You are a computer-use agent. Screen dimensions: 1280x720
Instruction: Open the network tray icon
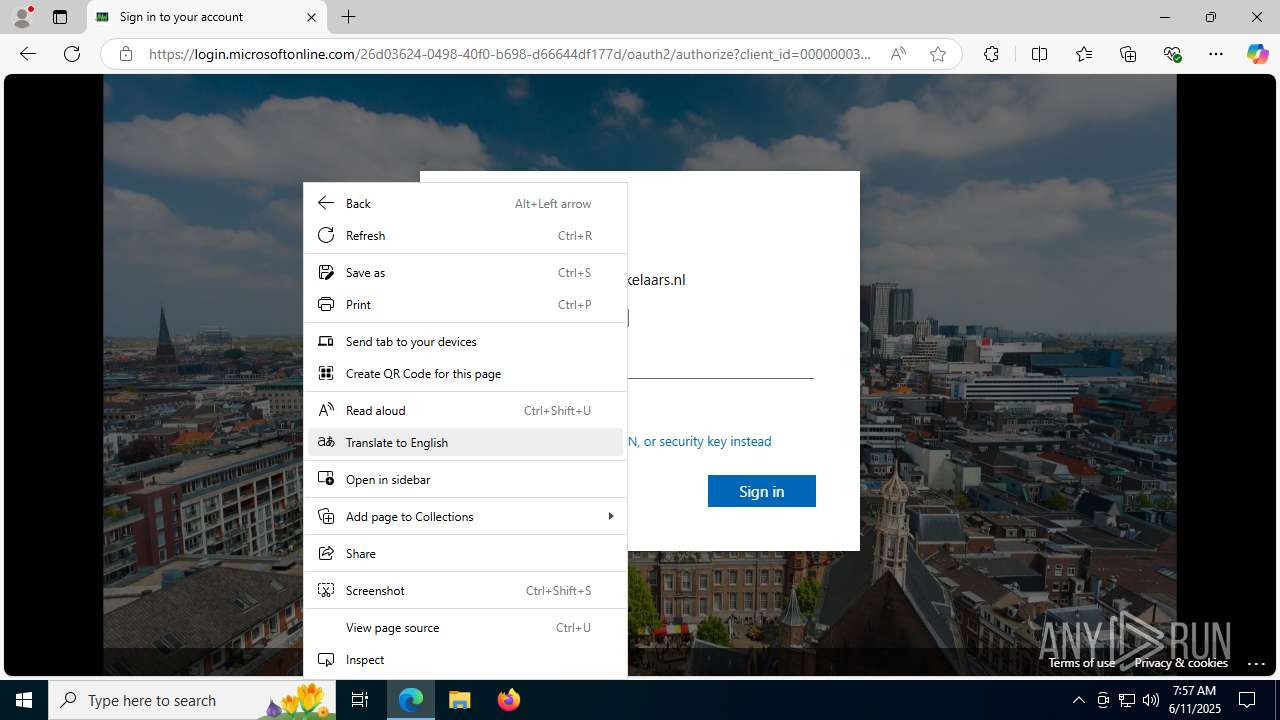(1127, 700)
